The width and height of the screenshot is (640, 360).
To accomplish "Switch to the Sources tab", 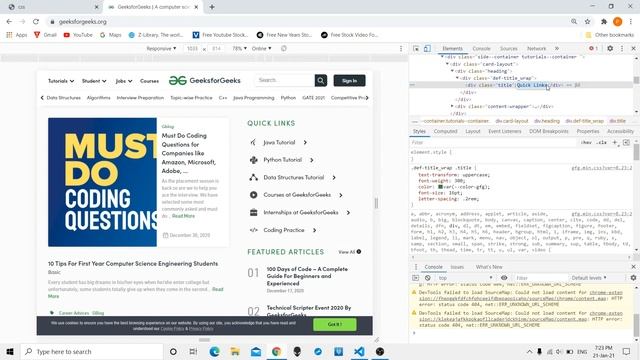I will pyautogui.click(x=509, y=49).
